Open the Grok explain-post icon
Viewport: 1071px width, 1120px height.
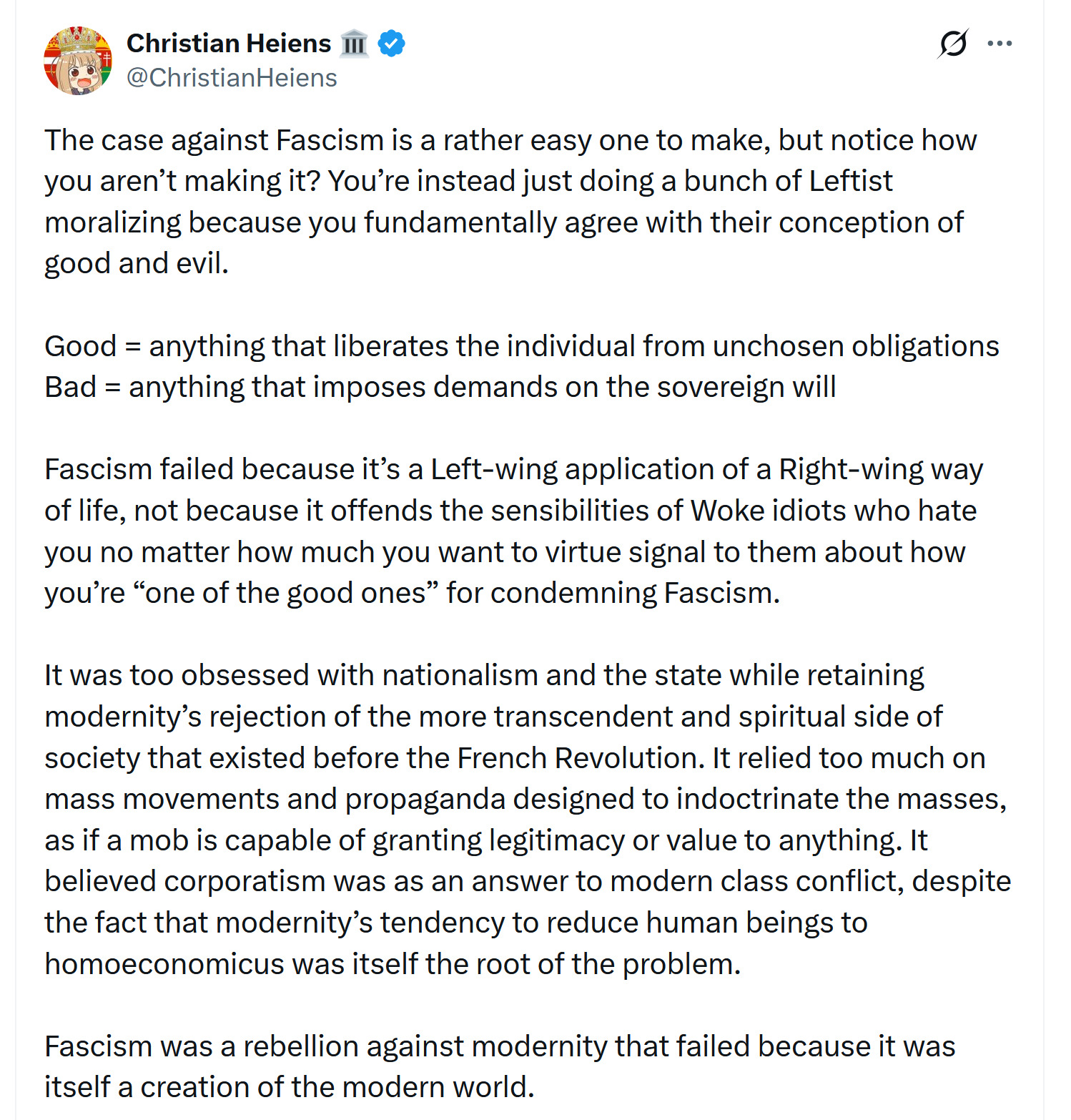coord(953,44)
